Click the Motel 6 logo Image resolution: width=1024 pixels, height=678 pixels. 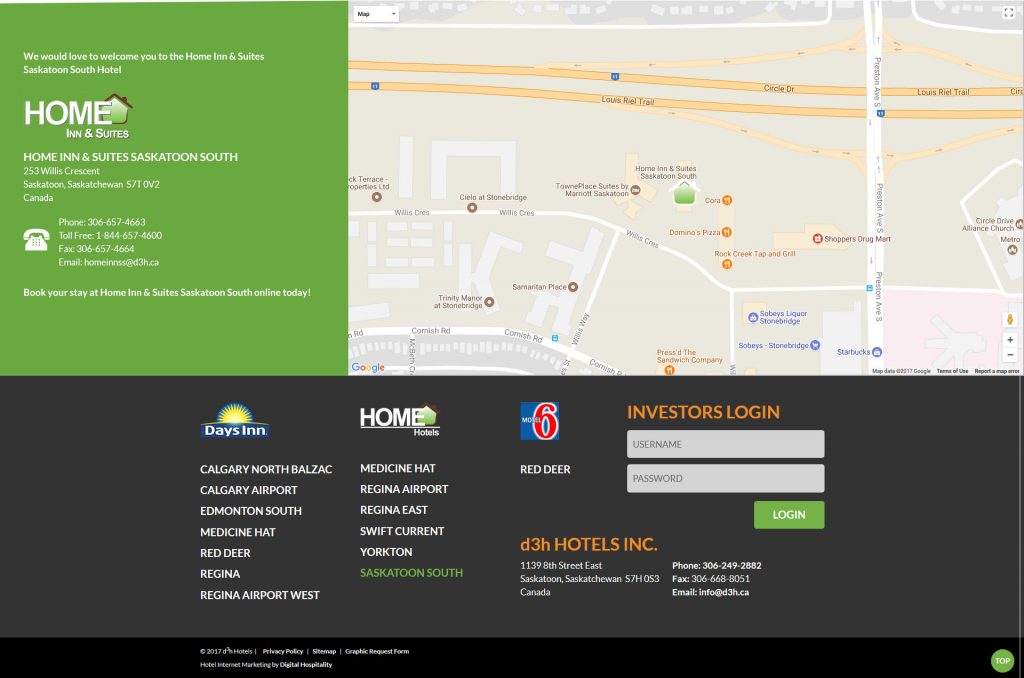coord(539,421)
